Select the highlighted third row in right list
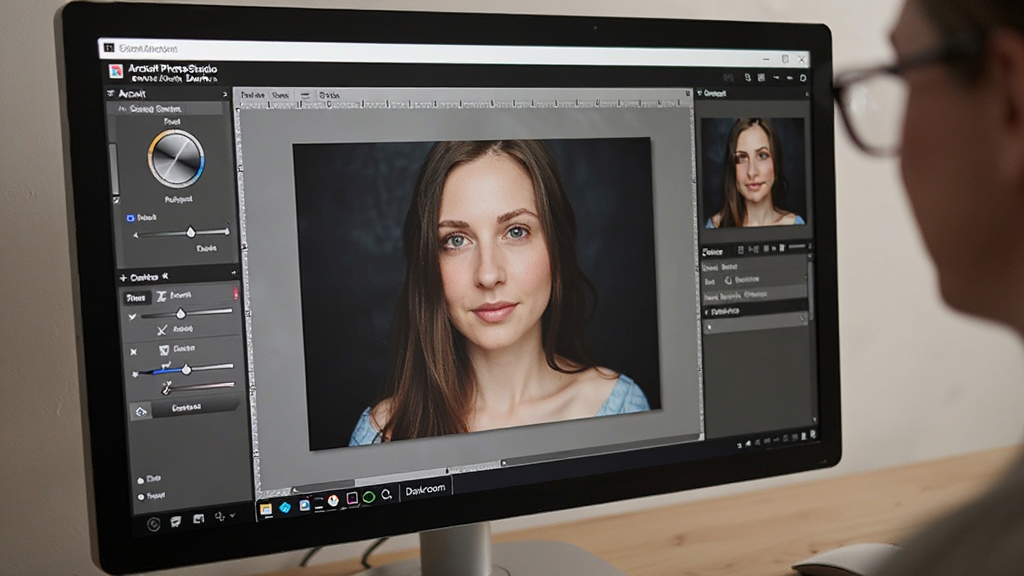Viewport: 1024px width, 576px height. (754, 295)
